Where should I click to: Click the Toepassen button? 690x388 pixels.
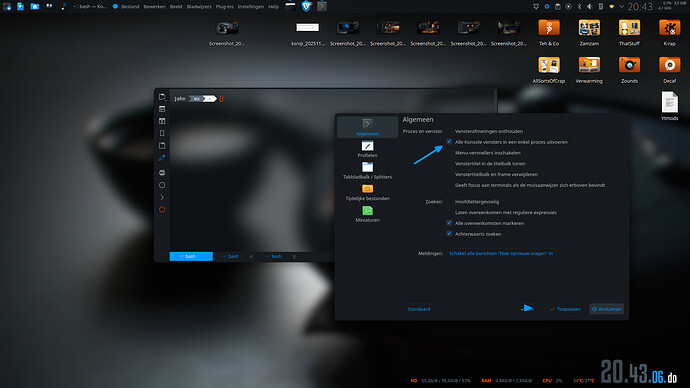pyautogui.click(x=565, y=309)
